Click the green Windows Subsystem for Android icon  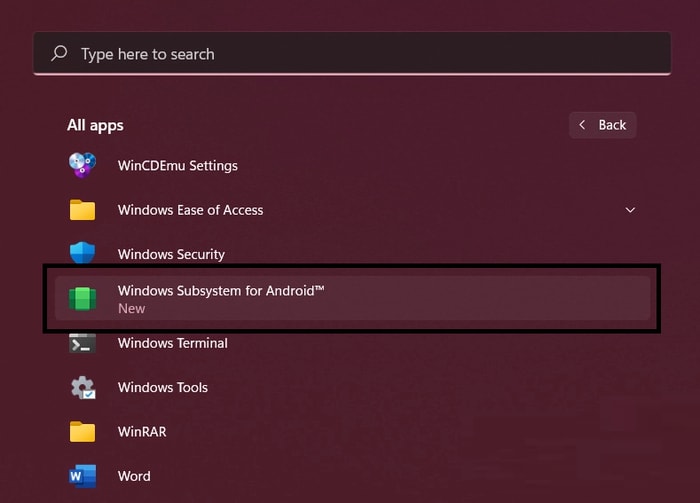coord(82,298)
